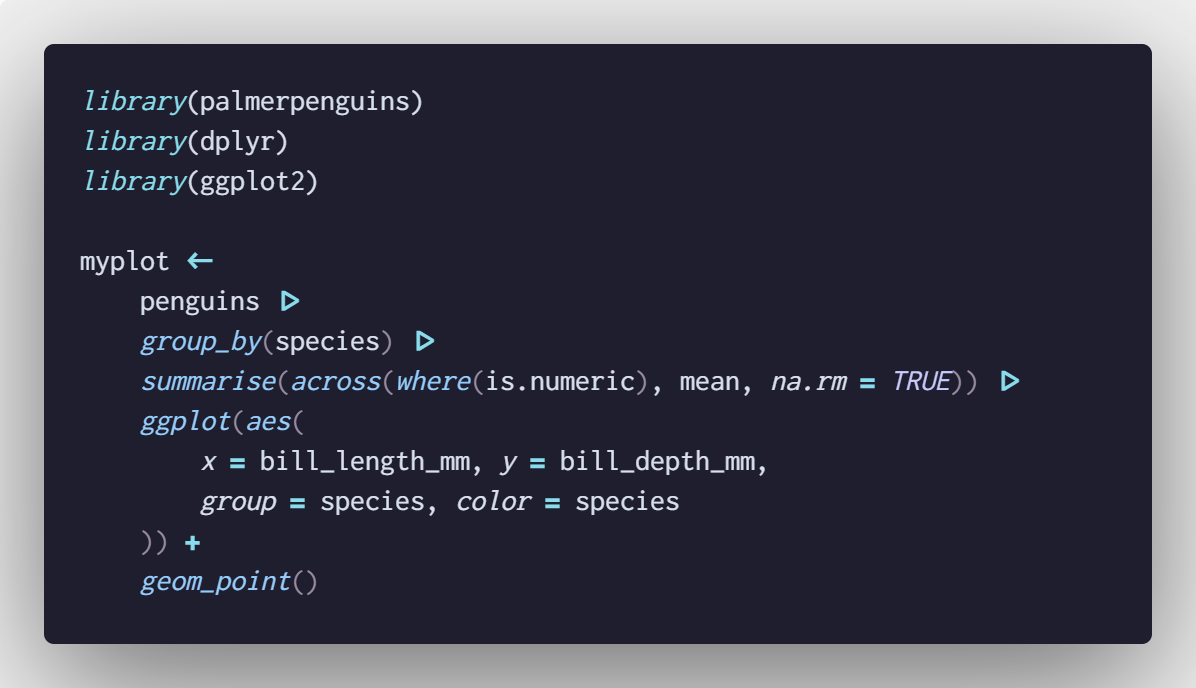The height and width of the screenshot is (688, 1196).
Task: Click ggplot2 in the third library call
Action: [252, 182]
